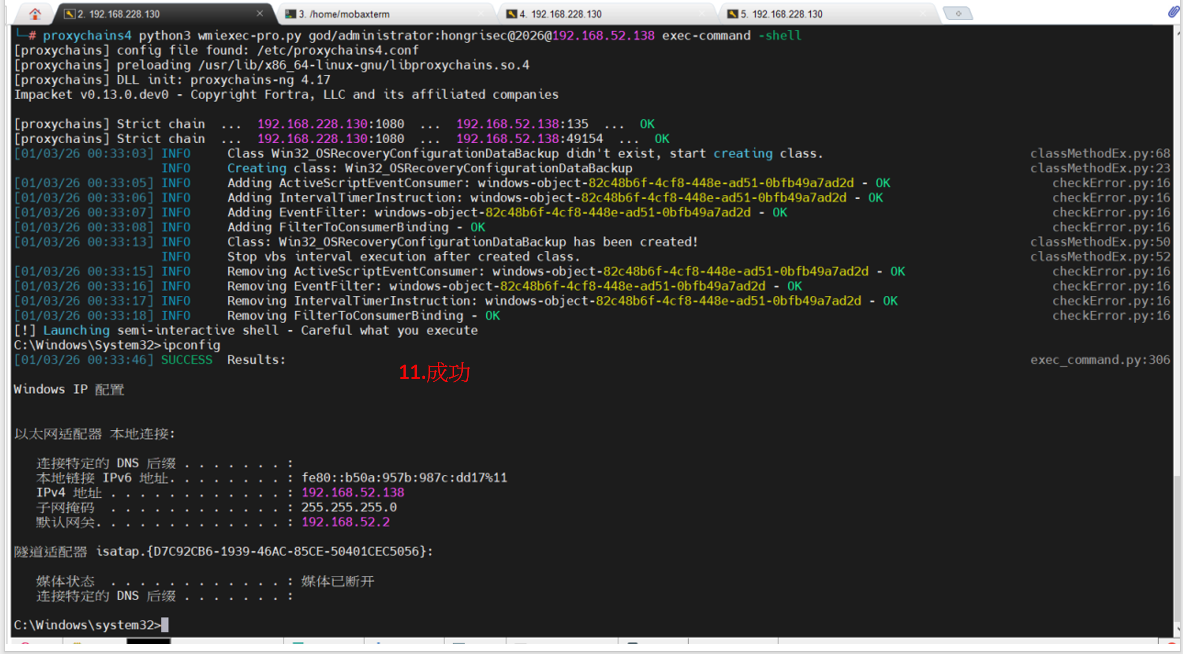1183x654 pixels.
Task: Click 'Removing IntervalTimerInstruction' log line
Action: coord(563,301)
